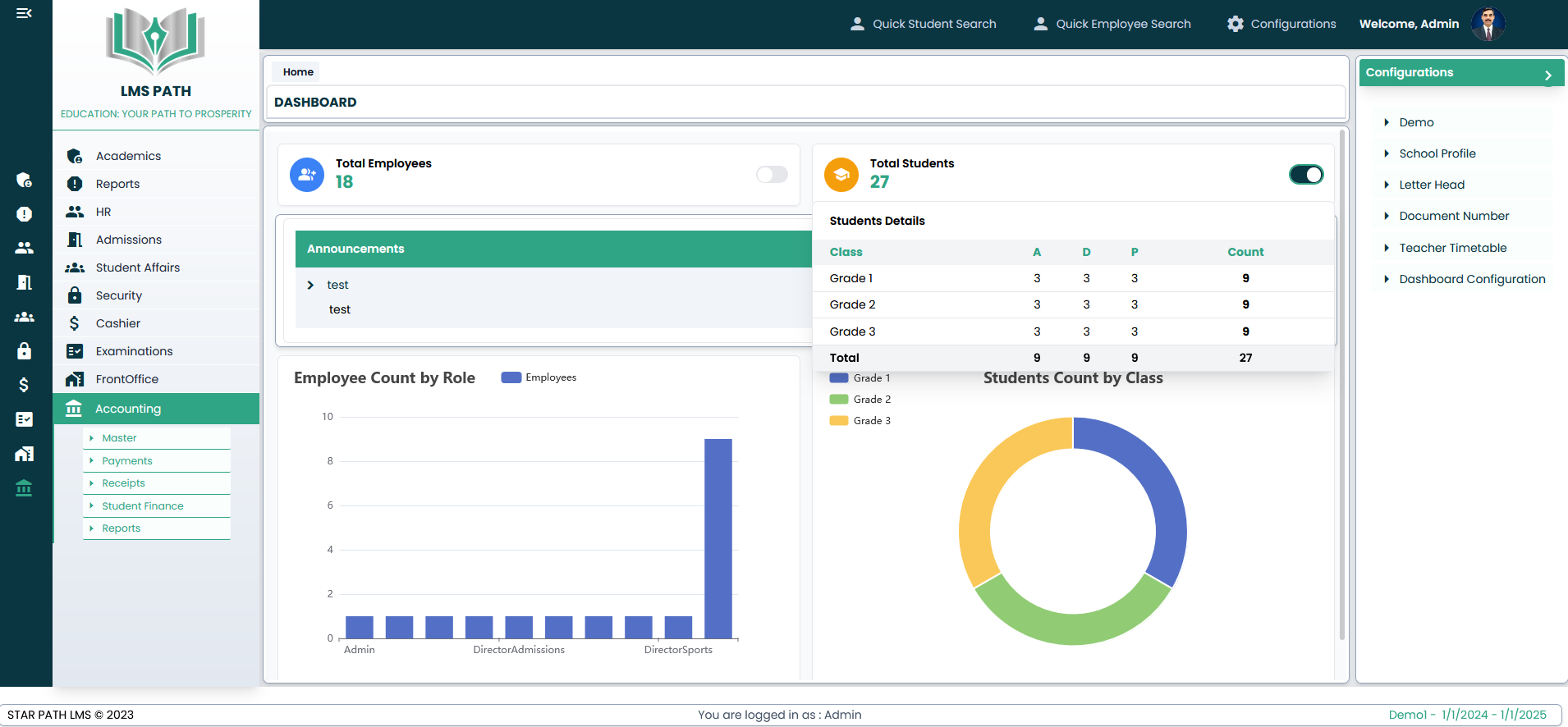Toggle Grade 2 green legend swatch
Image resolution: width=1568 pixels, height=727 pixels.
[839, 400]
